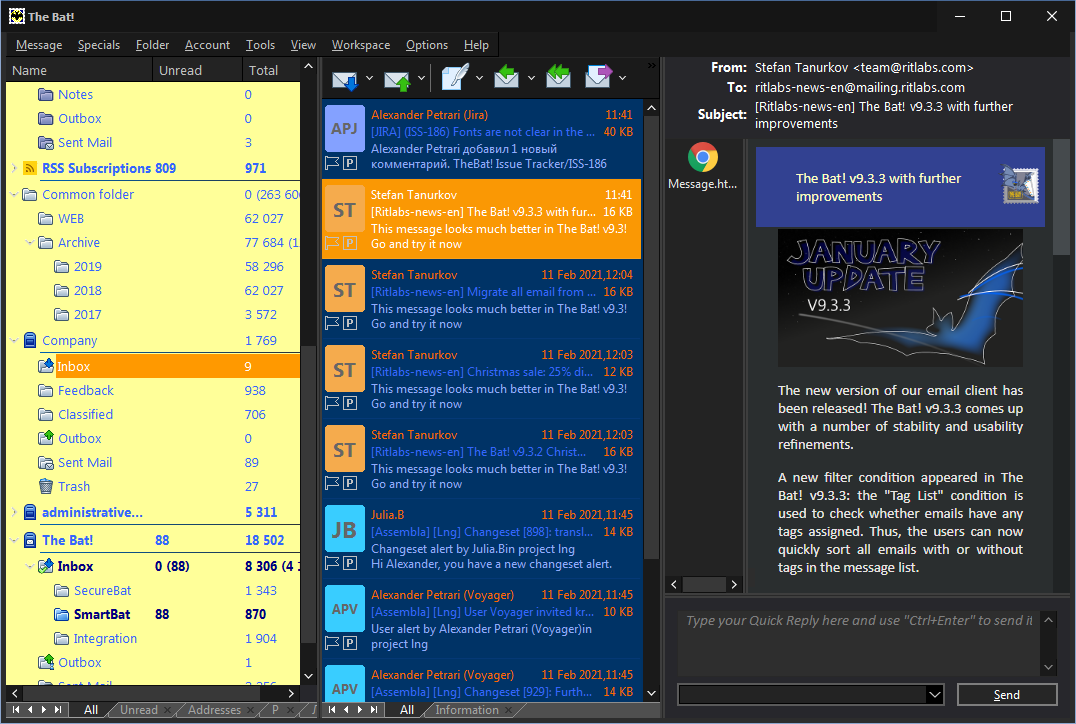Expand the RSS Subscriptions tree node
1076x724 pixels.
pos(14,168)
